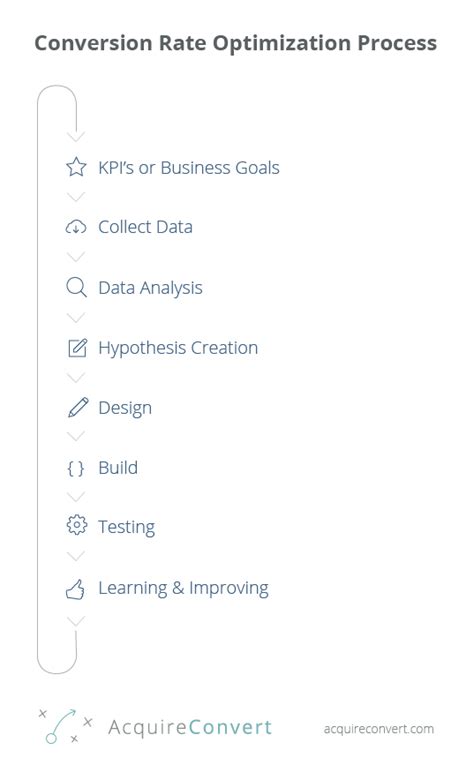Click the Learning & Improving label

click(x=183, y=588)
